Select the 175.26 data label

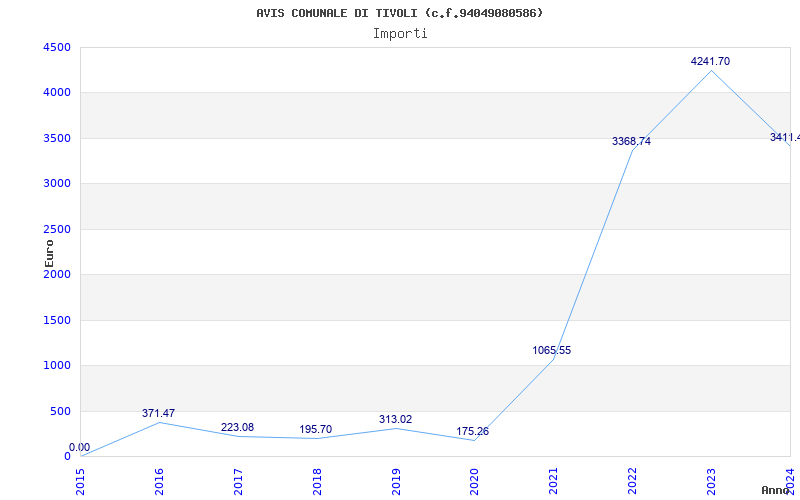[x=472, y=432]
